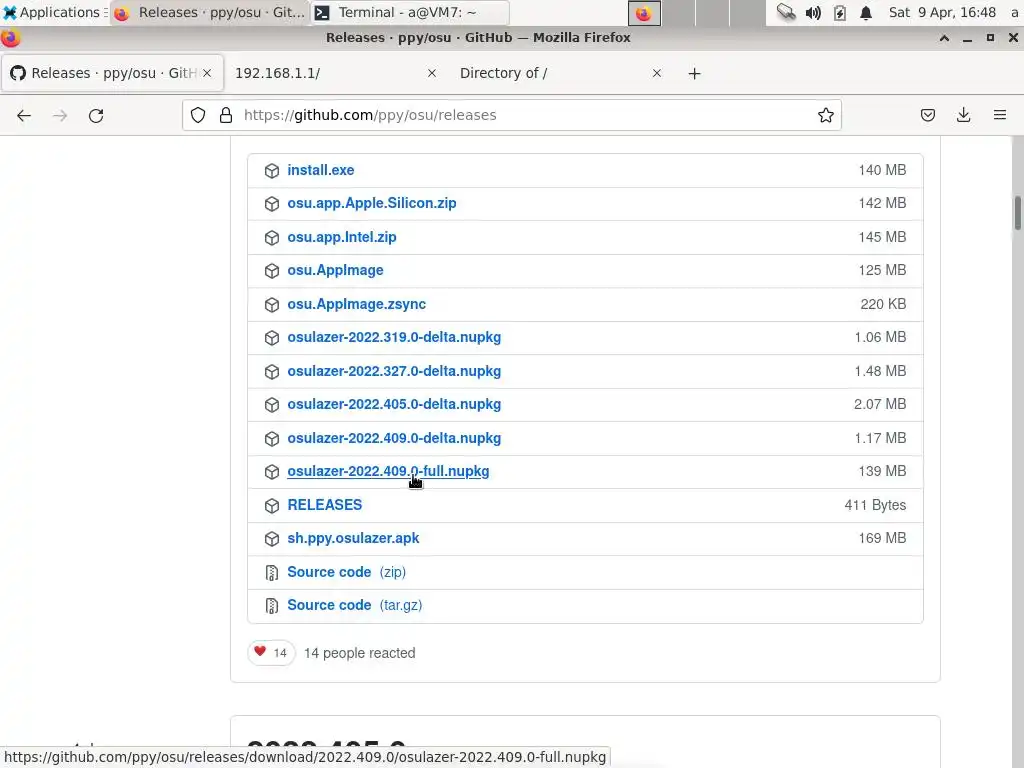Open the clock showing Sat 9 Apr
Image resolution: width=1024 pixels, height=768 pixels.
coord(942,12)
